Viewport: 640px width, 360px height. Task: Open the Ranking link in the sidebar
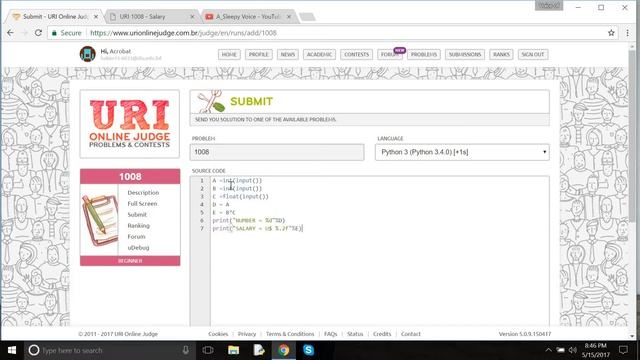[138, 226]
